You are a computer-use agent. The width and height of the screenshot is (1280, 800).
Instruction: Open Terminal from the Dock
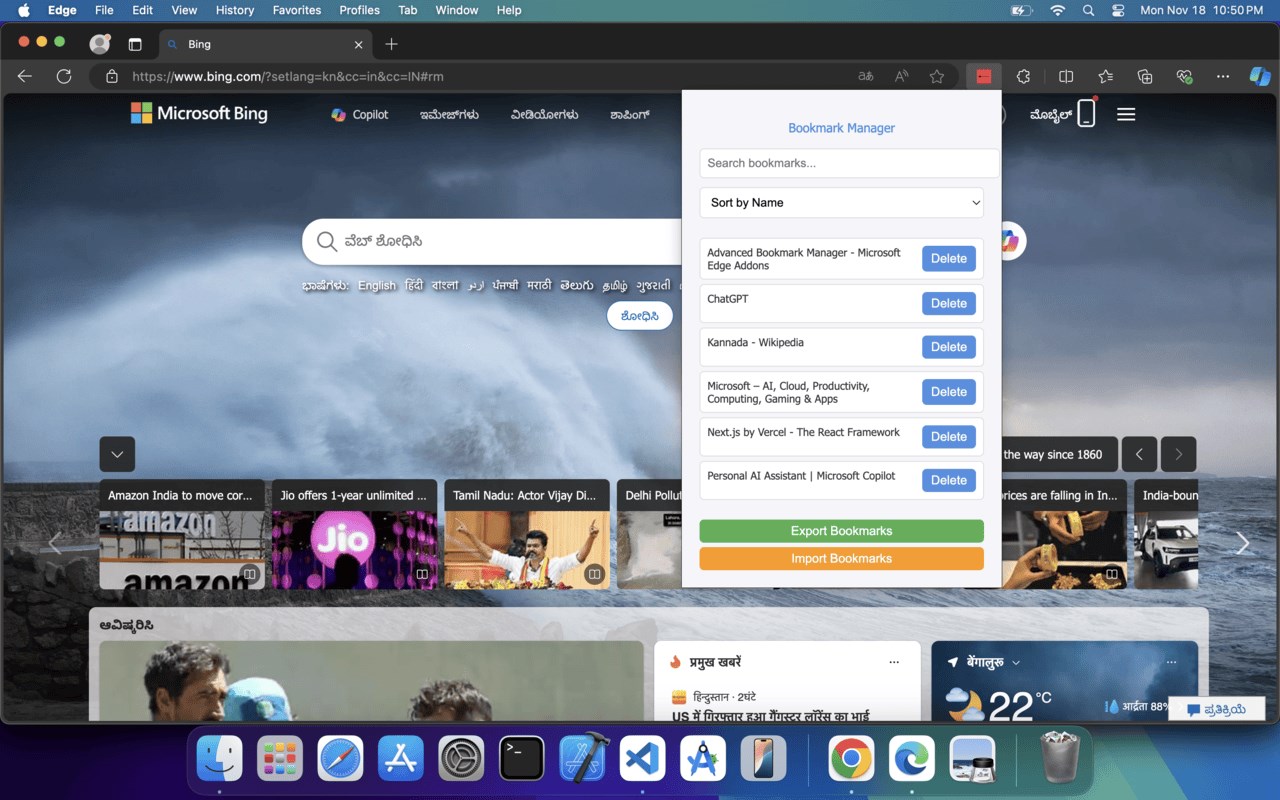521,759
